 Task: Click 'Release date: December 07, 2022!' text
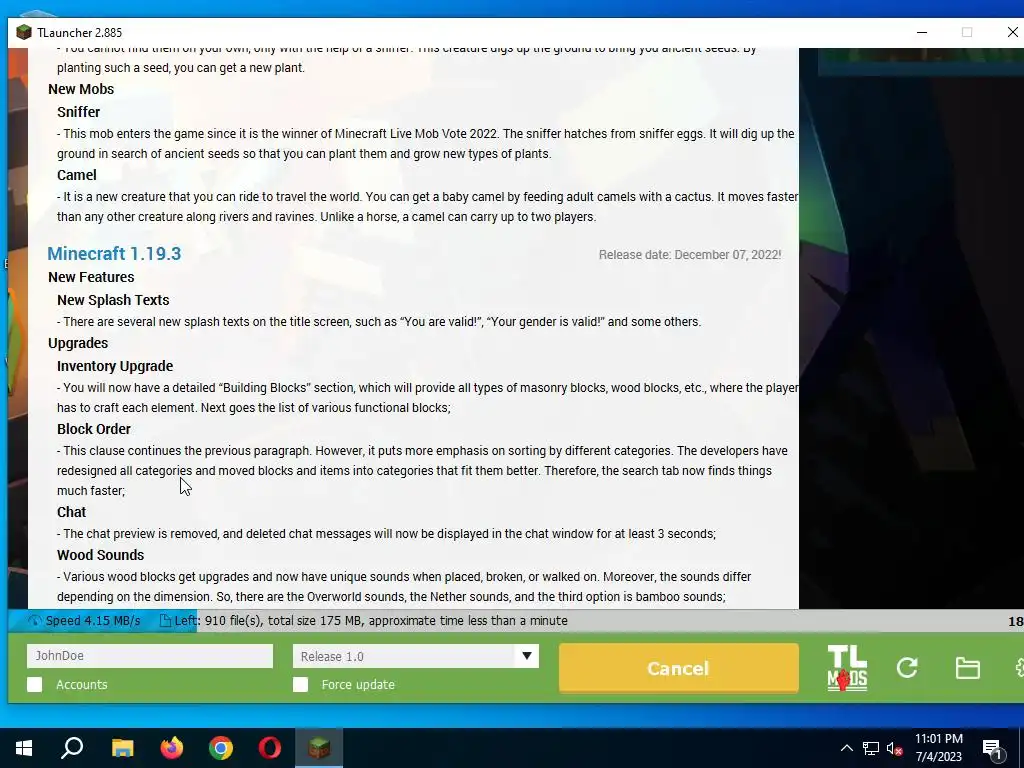click(690, 255)
